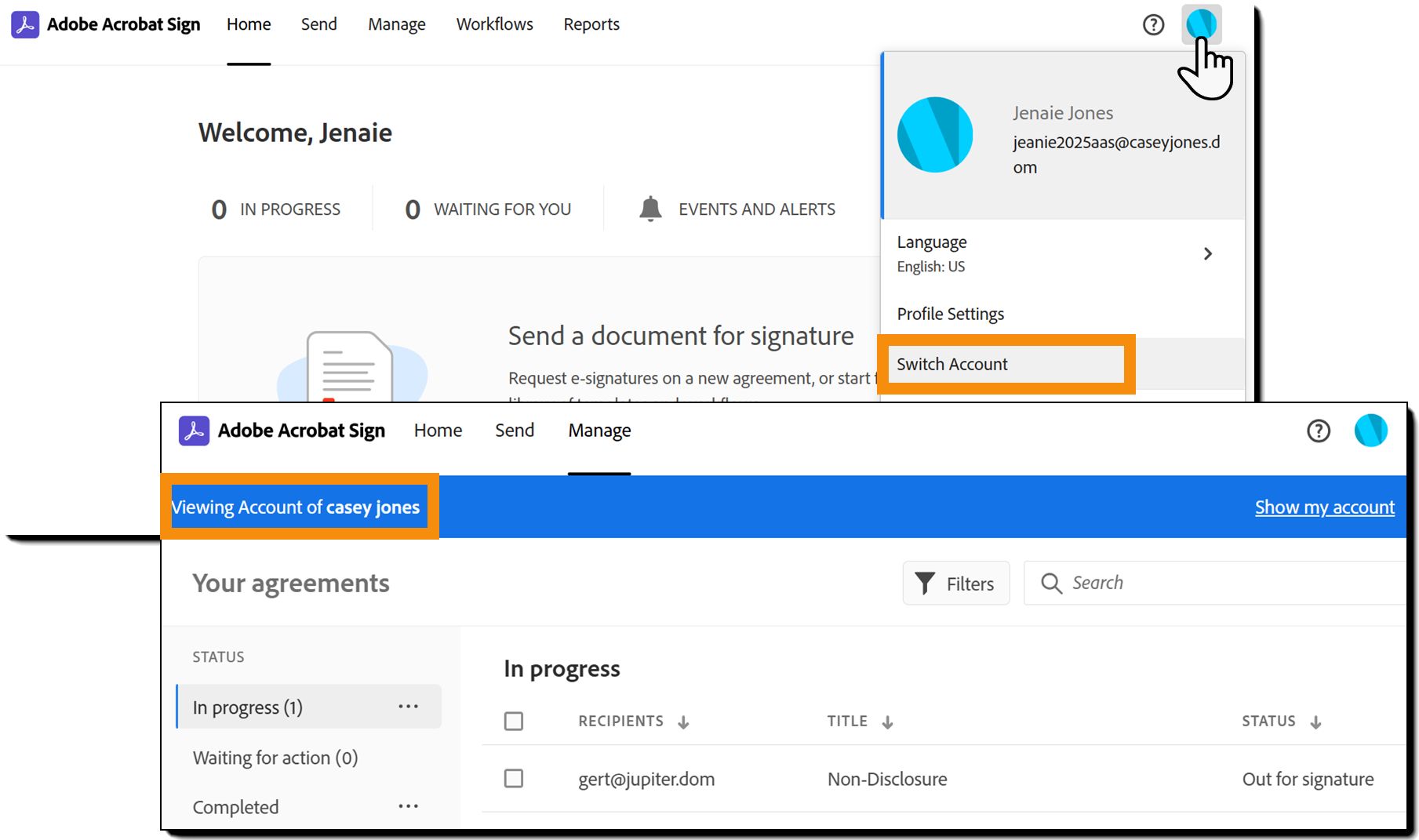Click the Recipients column header
The height and width of the screenshot is (840, 1419).
click(x=620, y=721)
